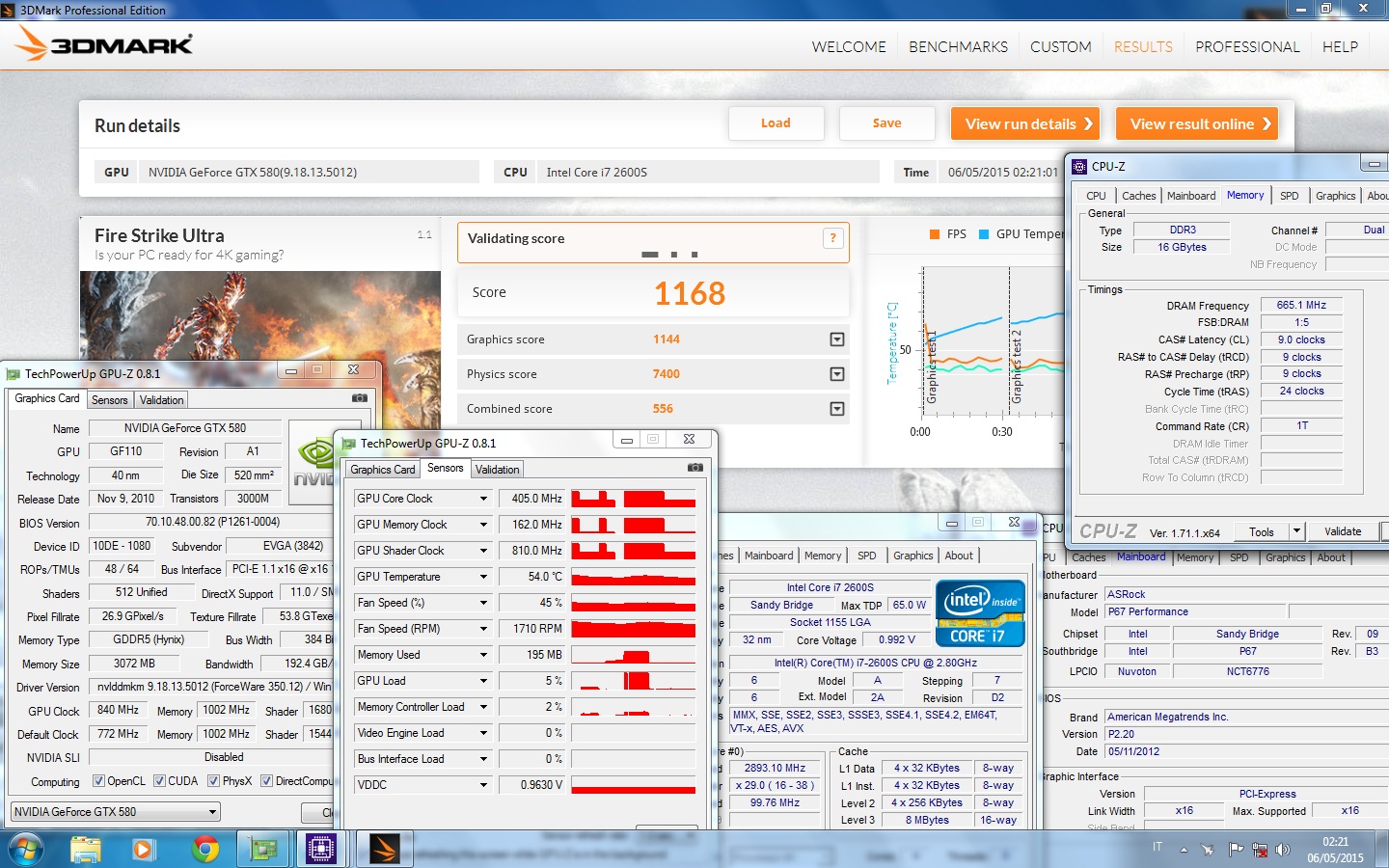This screenshot has width=1389, height=868.
Task: Open the Fan Speed (%) sensor dropdown
Action: (x=483, y=603)
